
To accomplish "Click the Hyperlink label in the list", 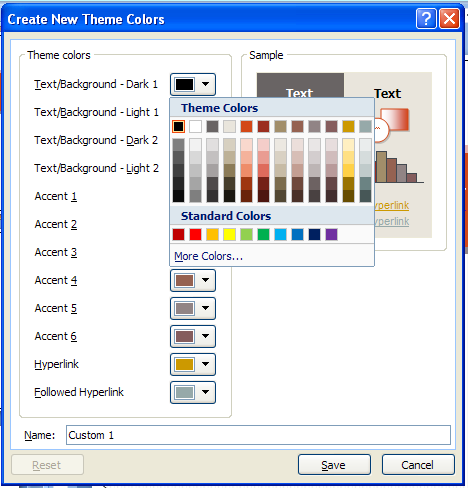I will pos(56,364).
